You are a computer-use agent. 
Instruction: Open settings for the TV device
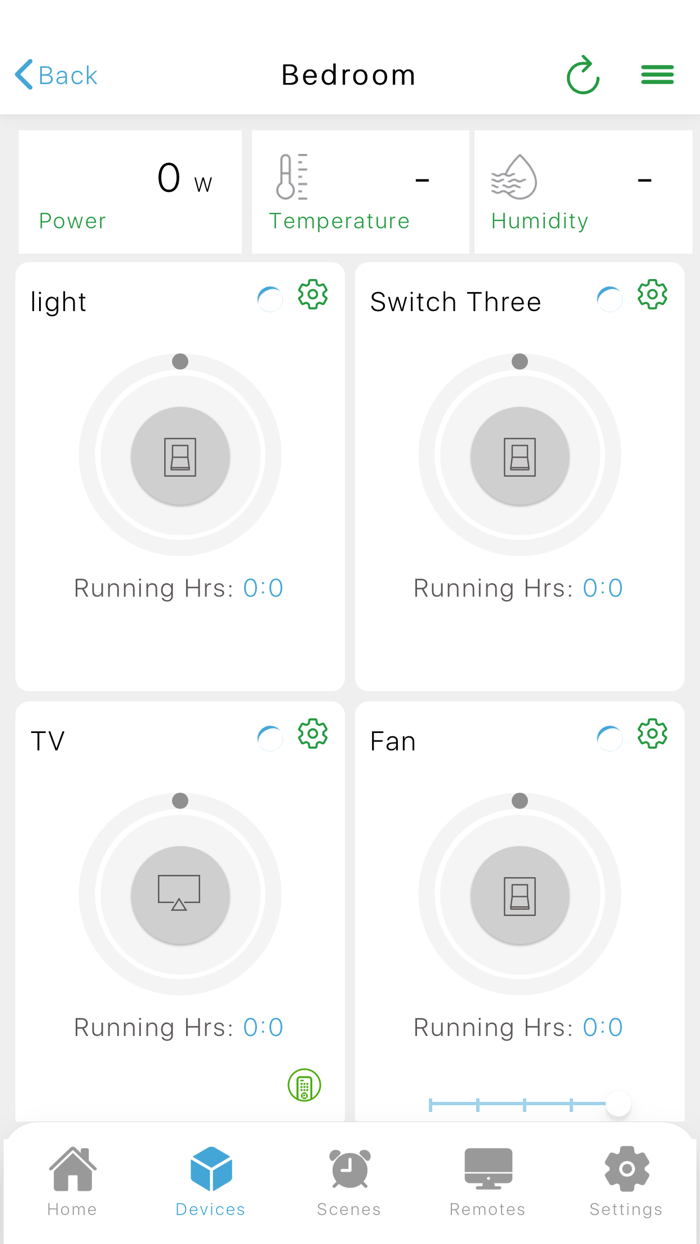pos(313,733)
